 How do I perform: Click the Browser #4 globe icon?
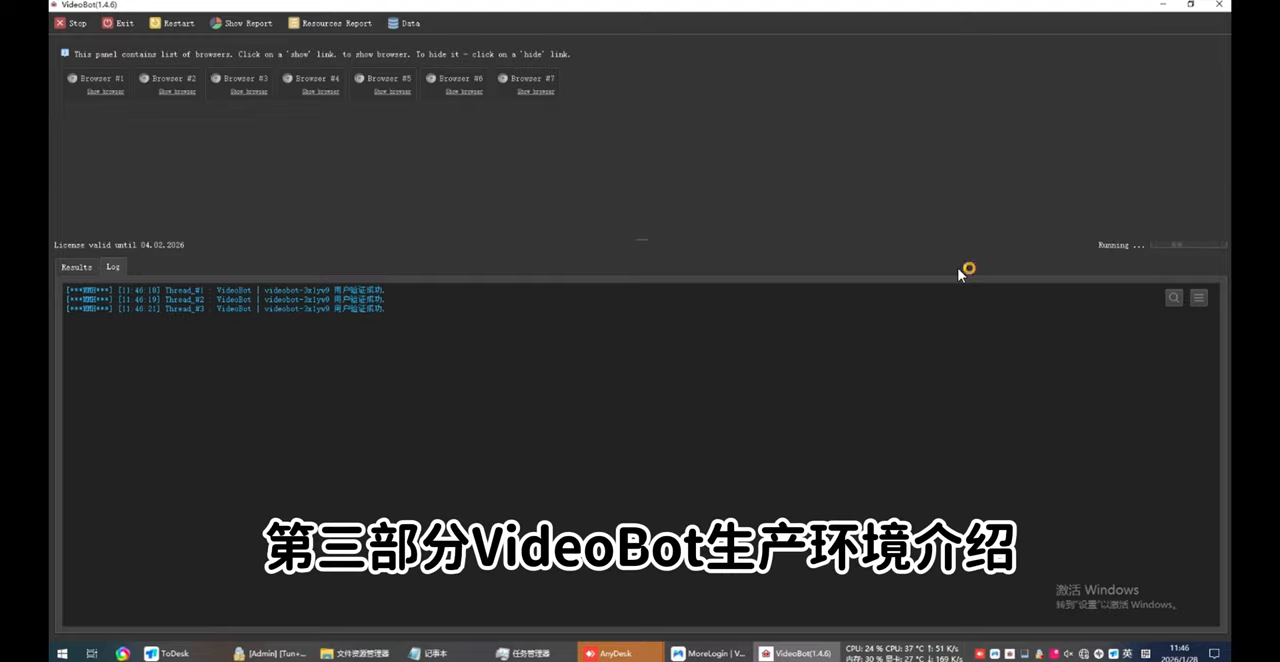[288, 78]
